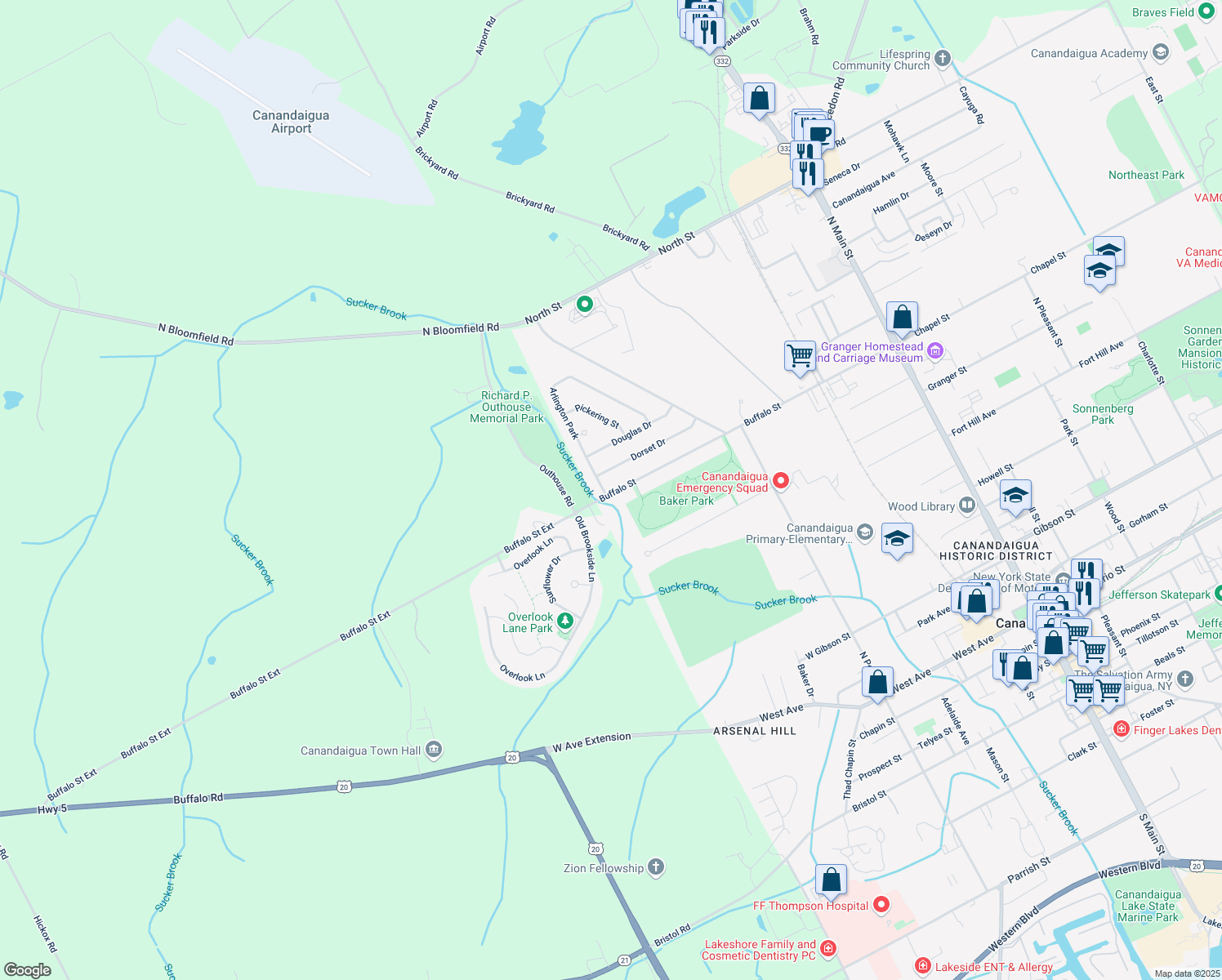Click the N Bloomfield Rd label near North St
1222x980 pixels.
point(461,329)
